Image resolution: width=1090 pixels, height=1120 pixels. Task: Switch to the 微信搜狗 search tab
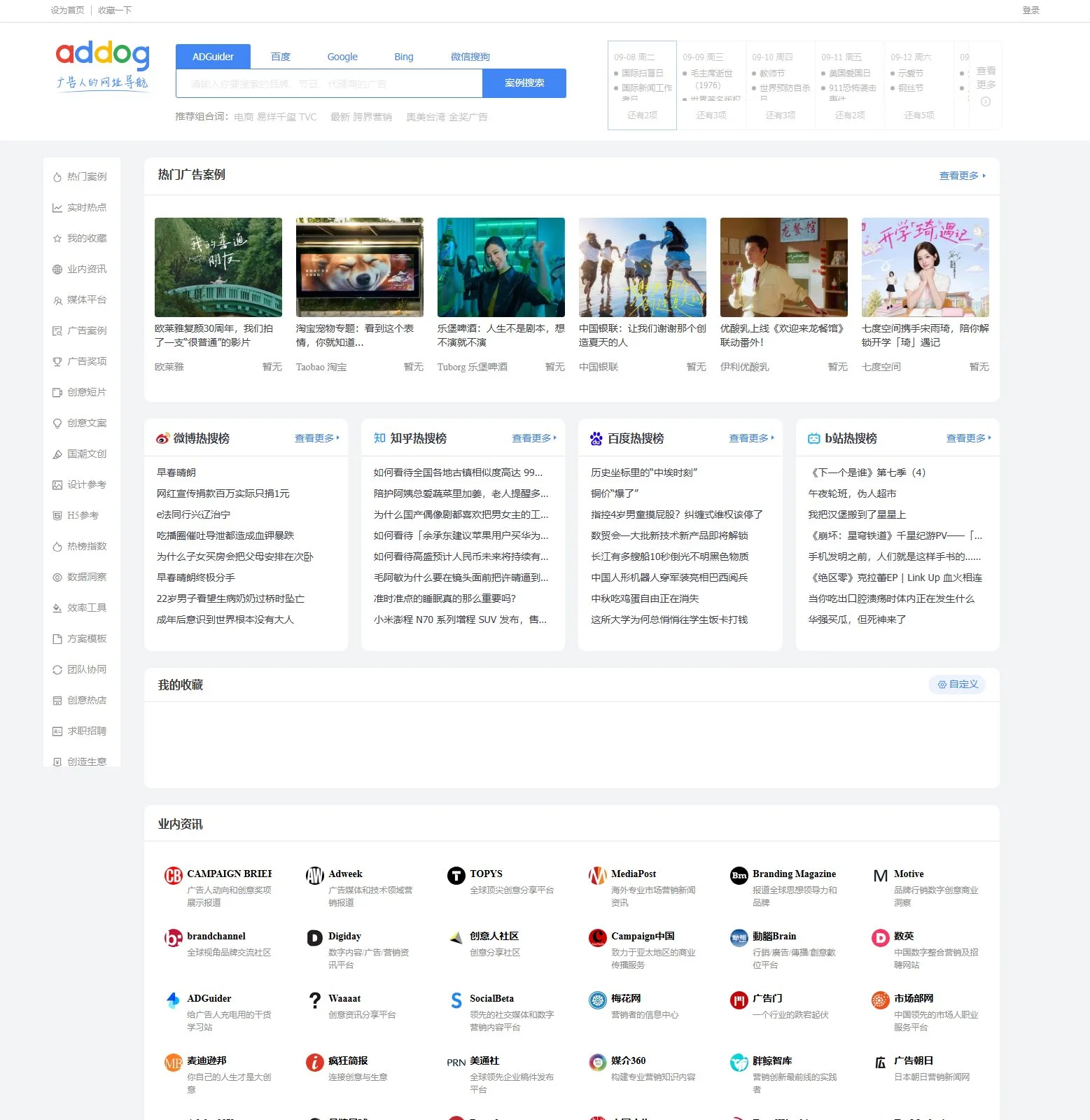point(470,57)
